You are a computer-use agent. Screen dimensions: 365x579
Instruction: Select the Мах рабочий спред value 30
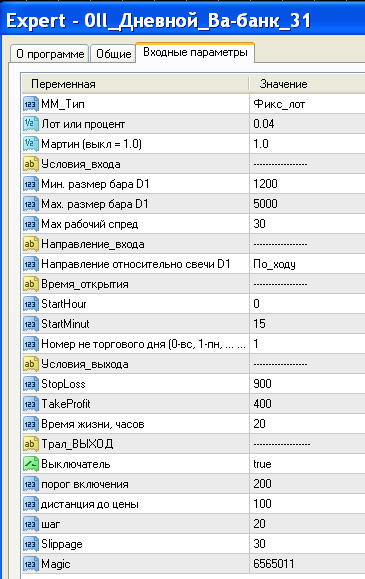coord(259,224)
